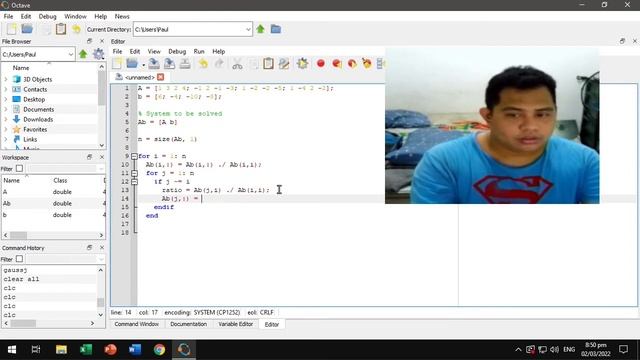Expand the Contacts folder node

[x=6, y=89]
